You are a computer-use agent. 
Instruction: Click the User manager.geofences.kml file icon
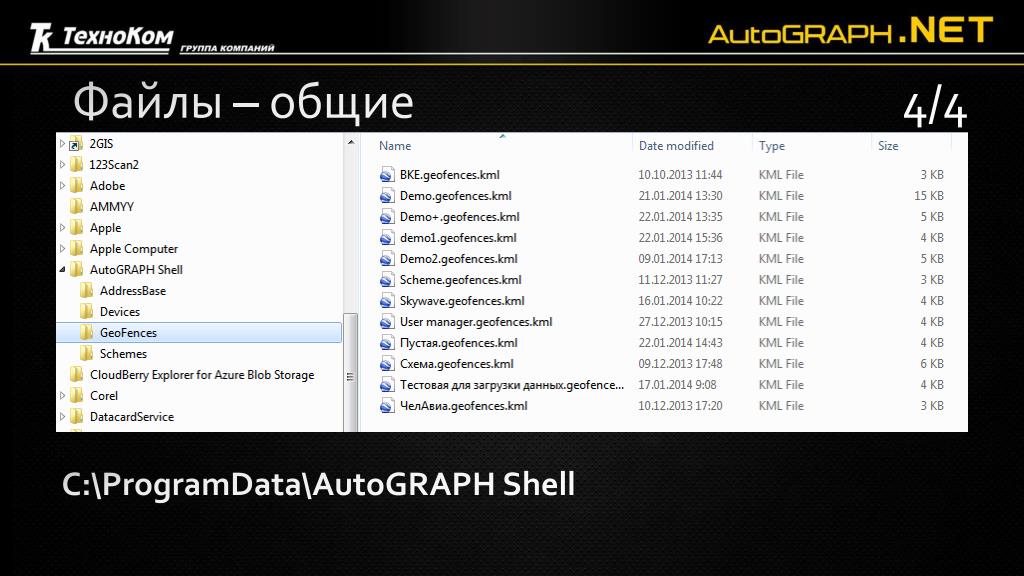387,321
